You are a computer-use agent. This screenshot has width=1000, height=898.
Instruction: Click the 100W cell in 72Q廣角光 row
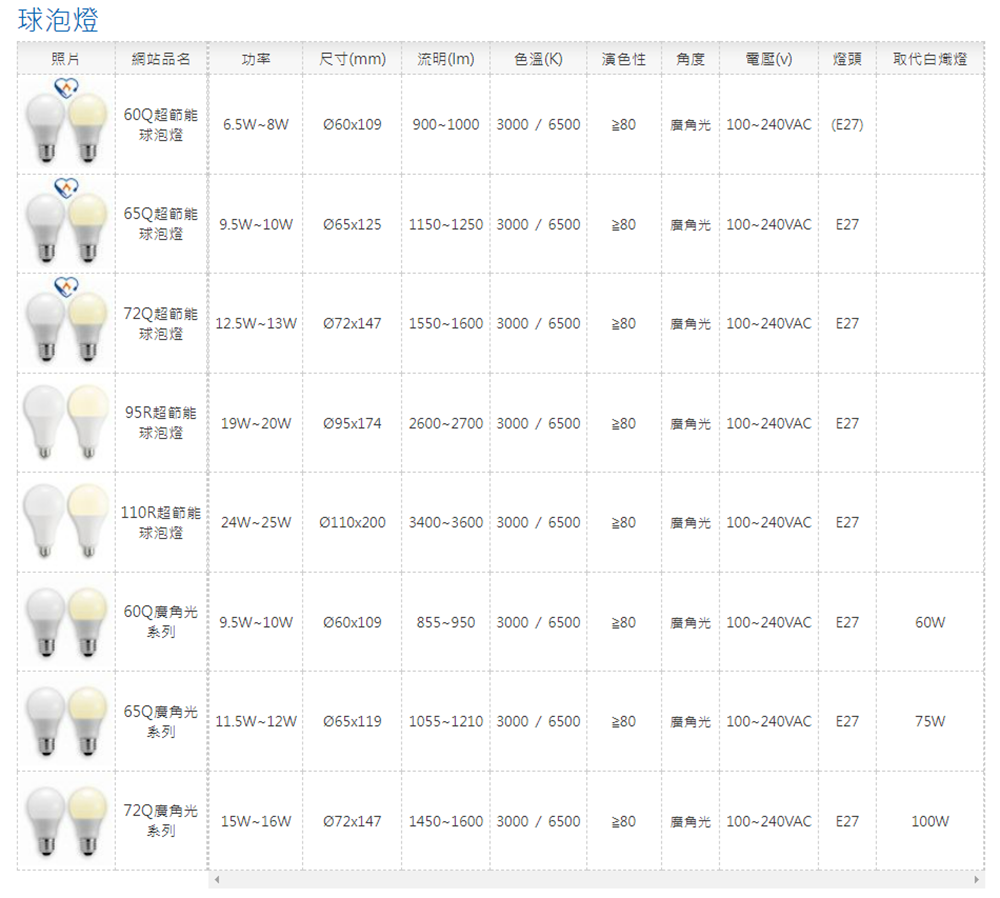tap(929, 821)
